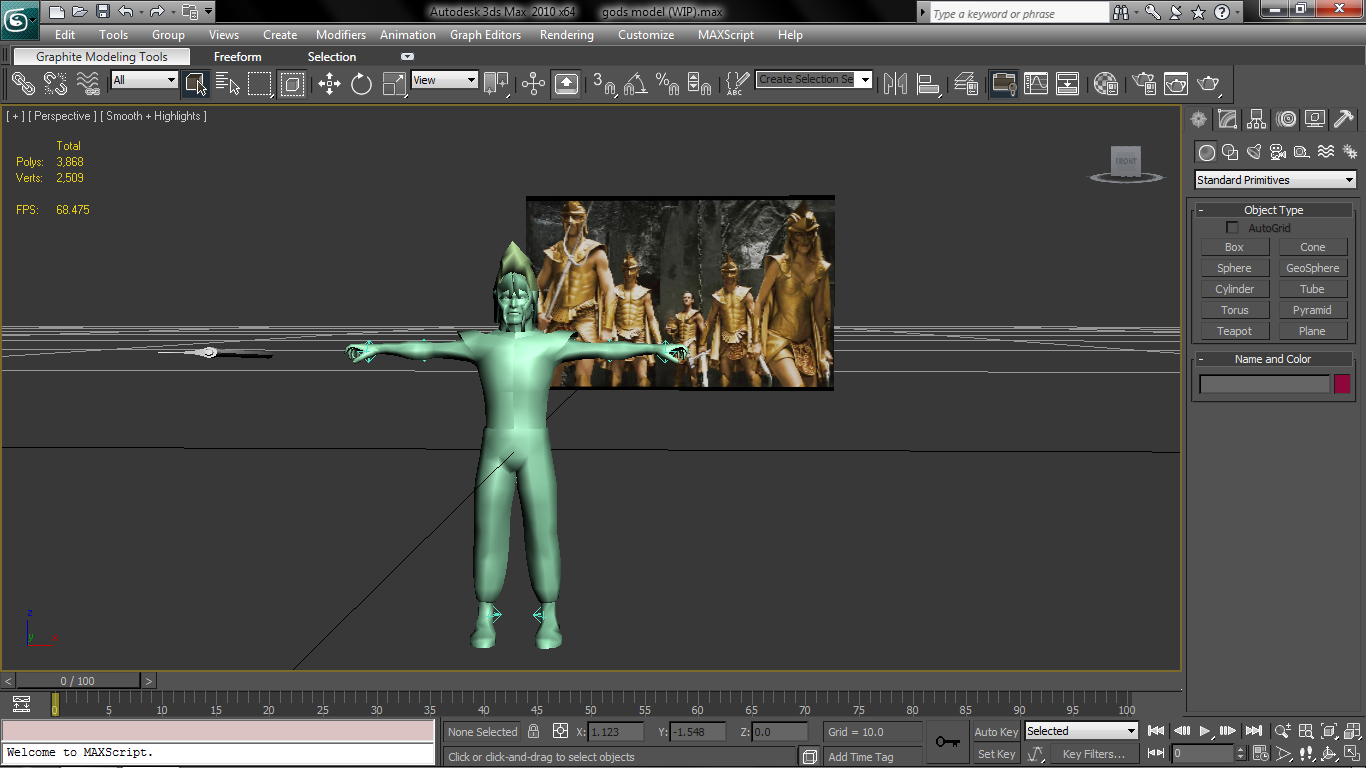
Task: Open the selection filter All dropdown
Action: 144,80
